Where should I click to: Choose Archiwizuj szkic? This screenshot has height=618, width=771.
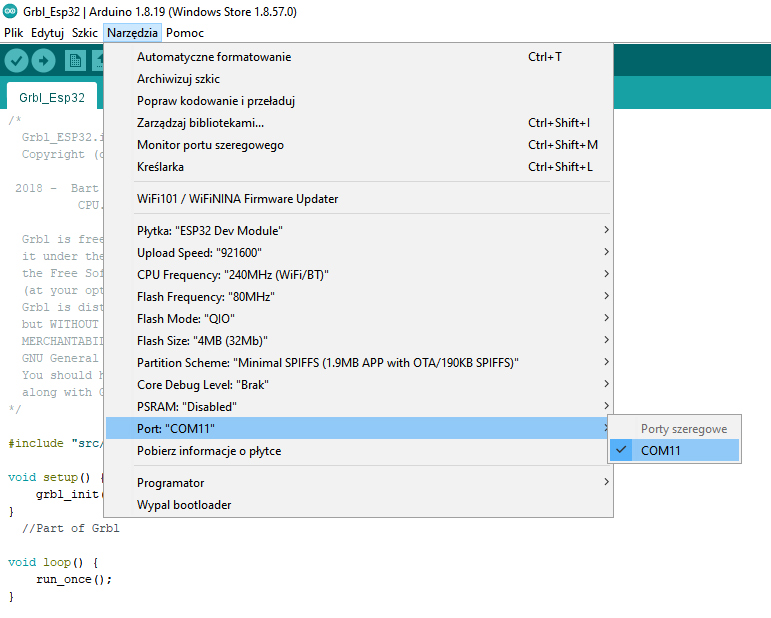(x=359, y=79)
